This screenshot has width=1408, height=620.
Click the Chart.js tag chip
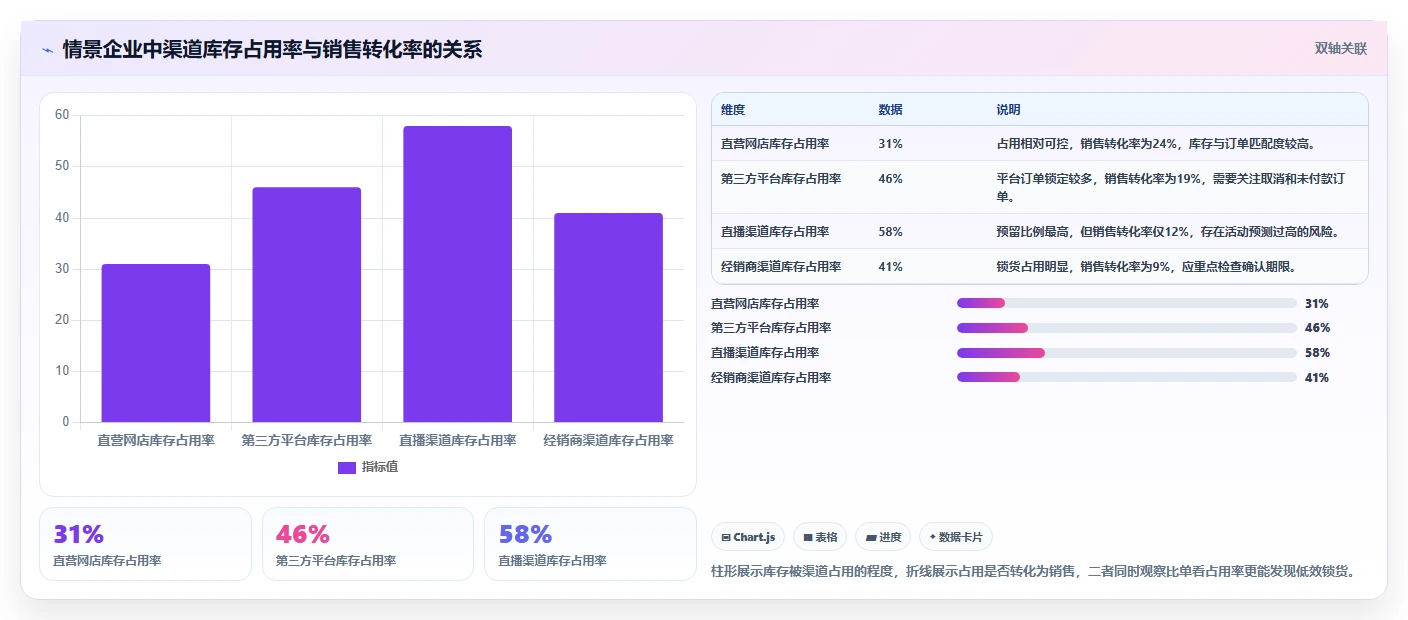(748, 537)
